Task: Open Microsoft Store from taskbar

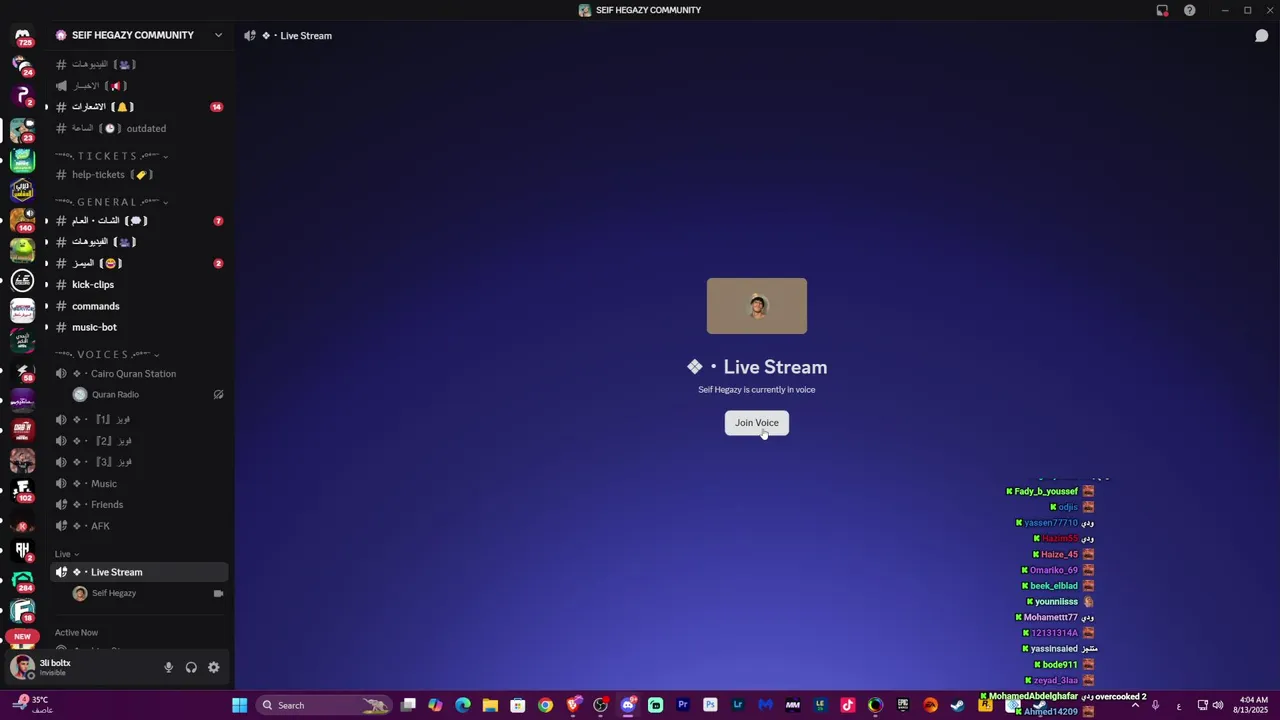Action: [518, 705]
